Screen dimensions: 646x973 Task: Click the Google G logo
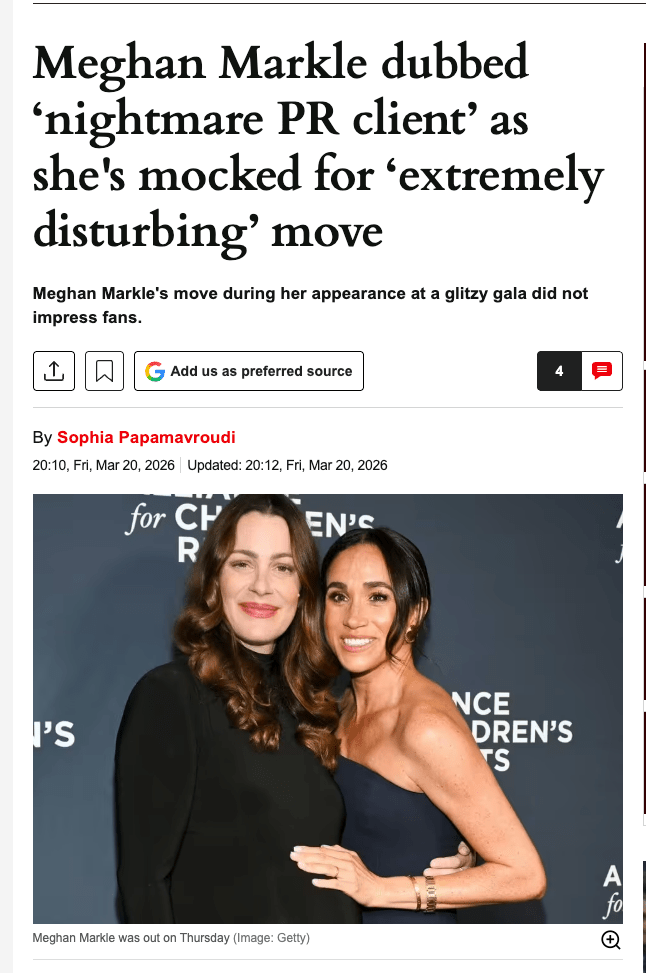155,371
